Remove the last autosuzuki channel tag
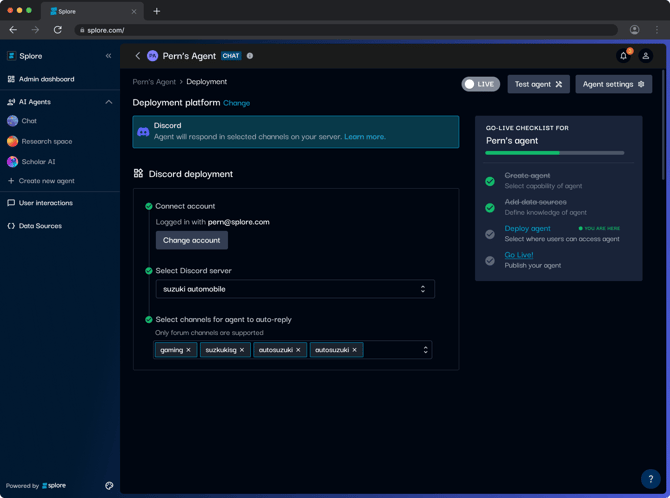The width and height of the screenshot is (670, 498). pyautogui.click(x=355, y=350)
